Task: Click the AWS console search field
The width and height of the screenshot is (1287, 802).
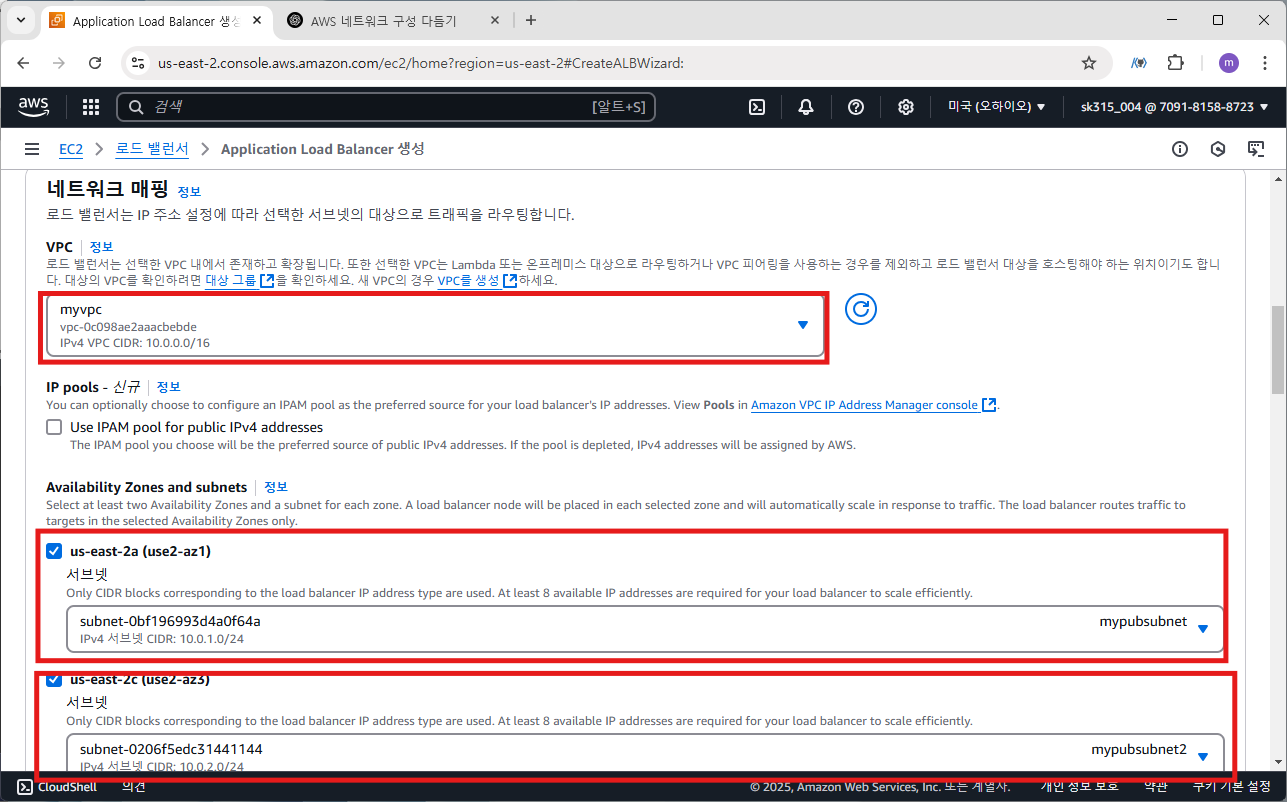Action: [x=386, y=107]
